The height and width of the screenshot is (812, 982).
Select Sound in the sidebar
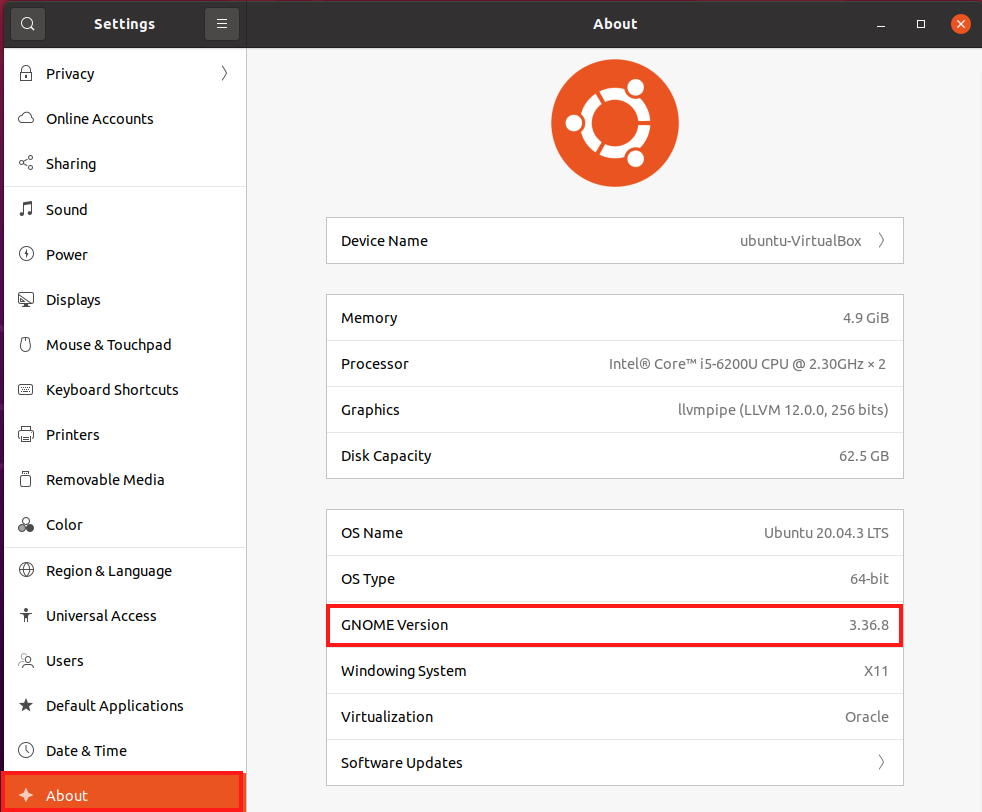(125, 209)
